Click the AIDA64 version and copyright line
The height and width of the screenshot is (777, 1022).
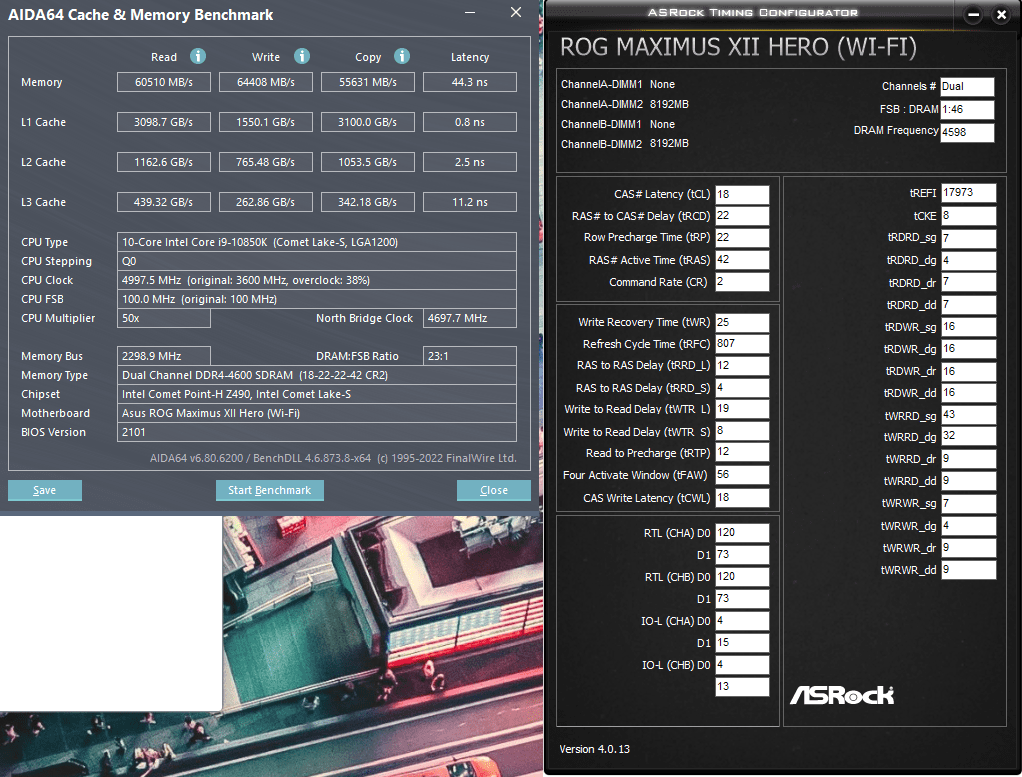[x=333, y=458]
